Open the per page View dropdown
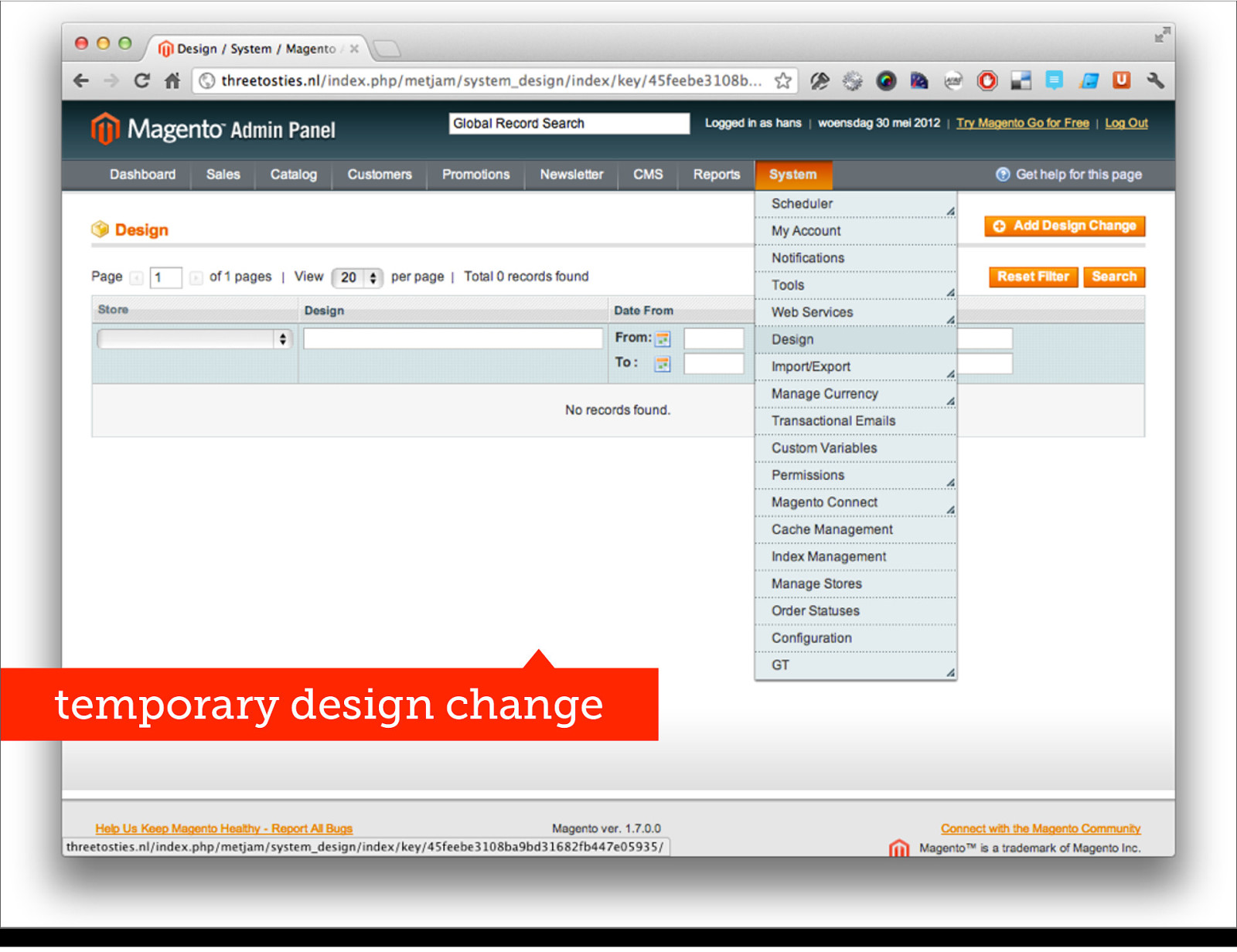This screenshot has height=952, width=1237. (357, 277)
